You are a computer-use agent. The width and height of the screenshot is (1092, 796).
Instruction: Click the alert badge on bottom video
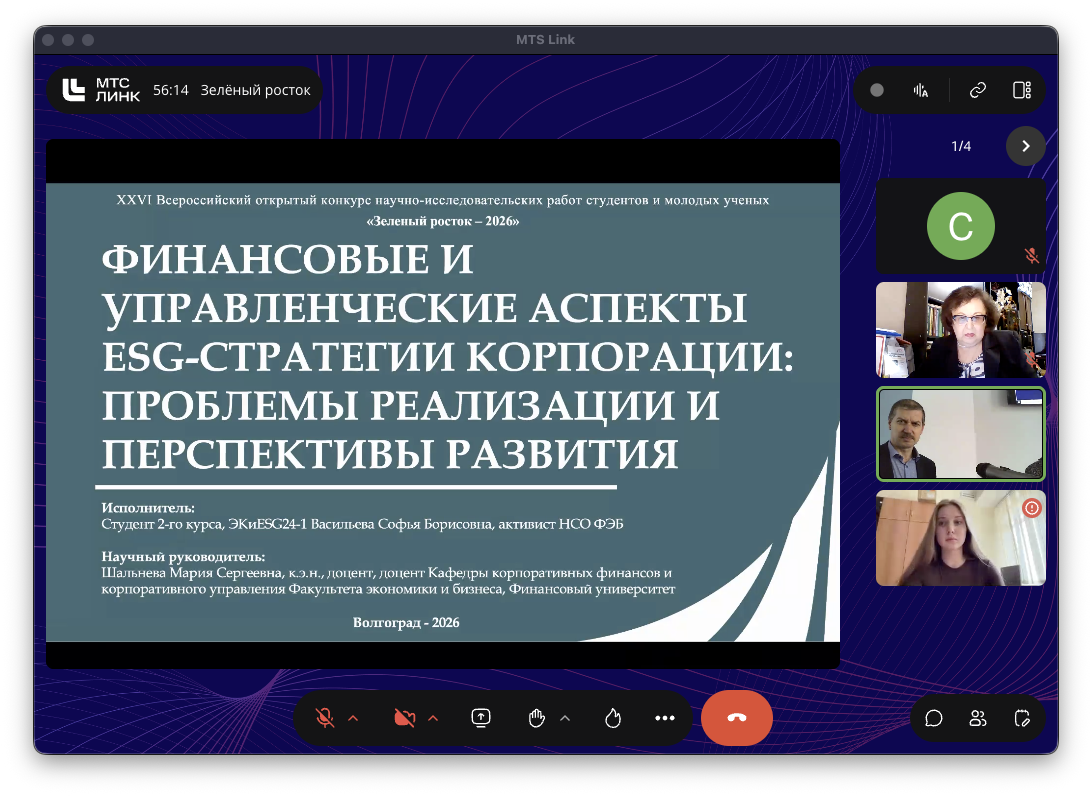[1032, 508]
